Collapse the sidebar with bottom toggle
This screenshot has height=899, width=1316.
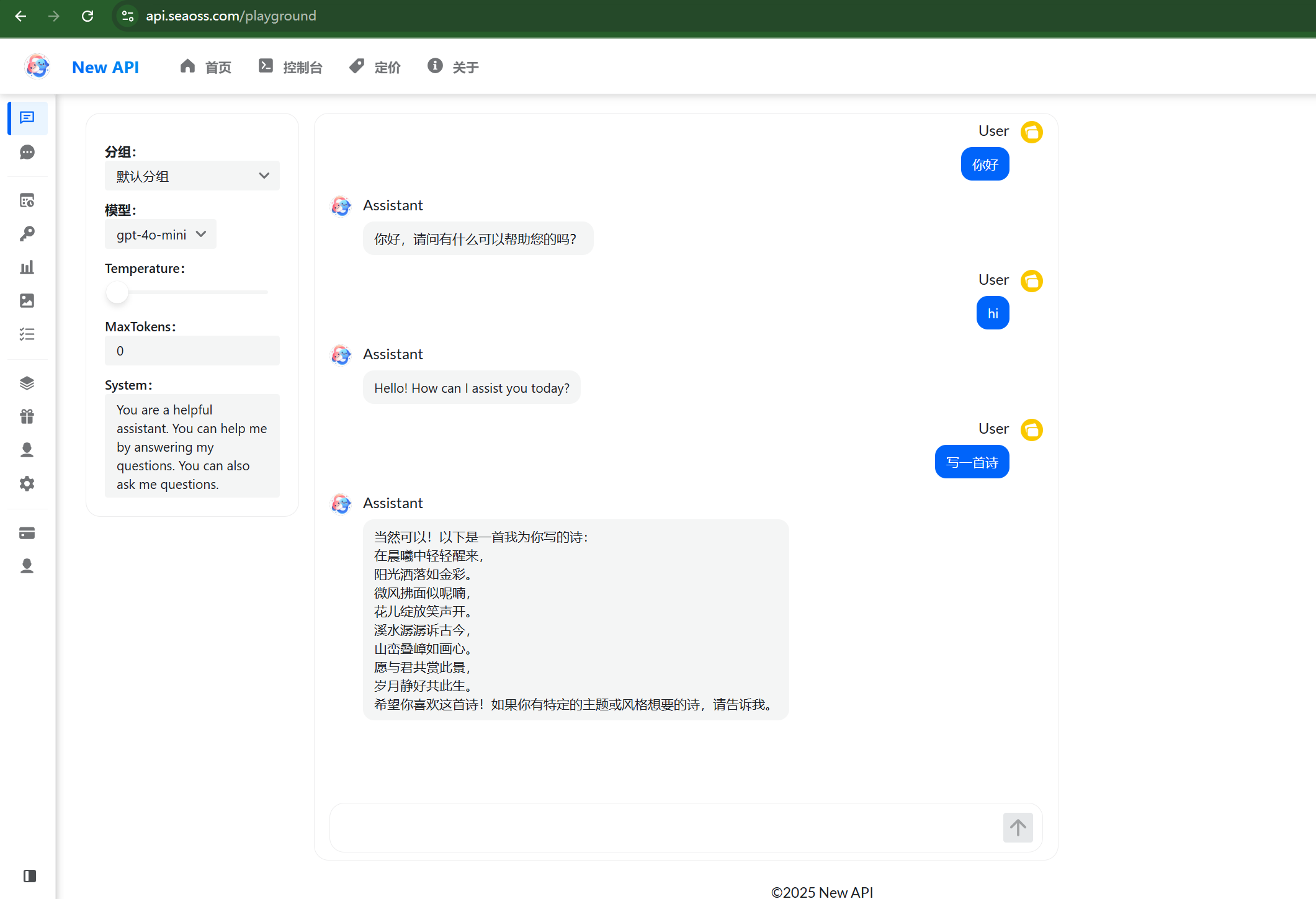click(29, 876)
